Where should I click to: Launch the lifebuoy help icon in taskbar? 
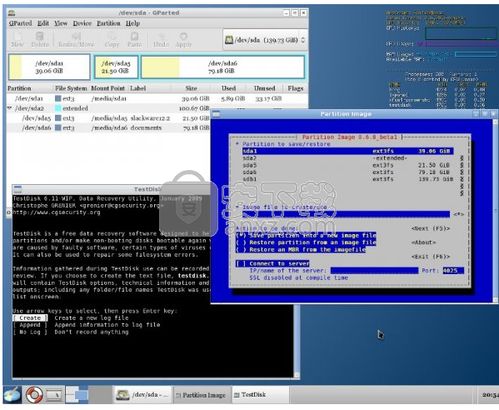34,395
